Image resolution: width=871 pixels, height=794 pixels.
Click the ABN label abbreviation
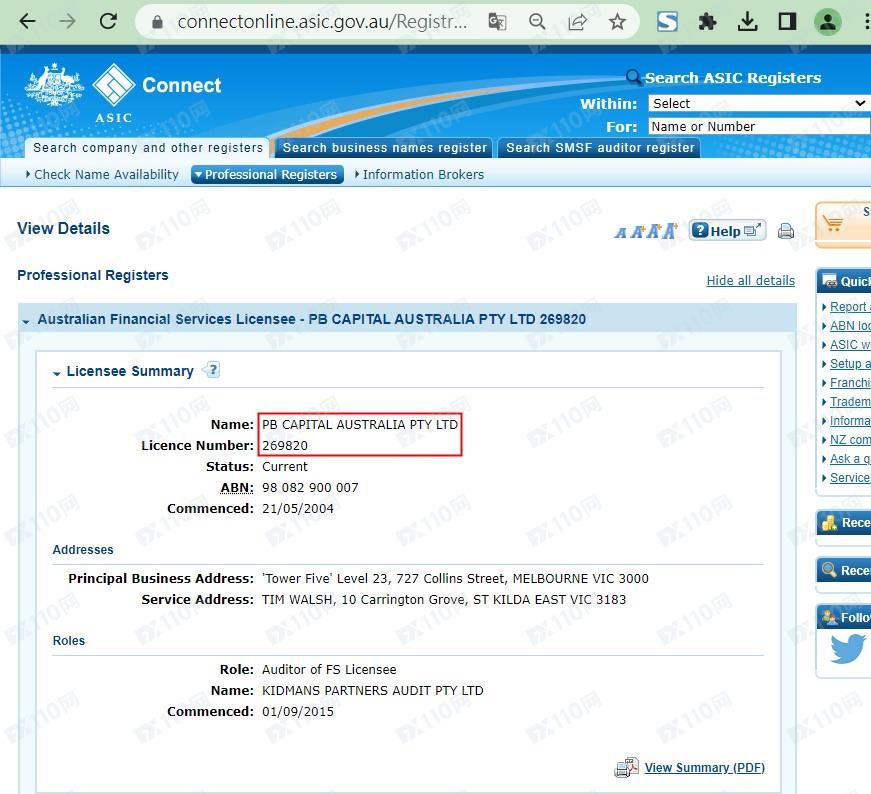point(237,488)
